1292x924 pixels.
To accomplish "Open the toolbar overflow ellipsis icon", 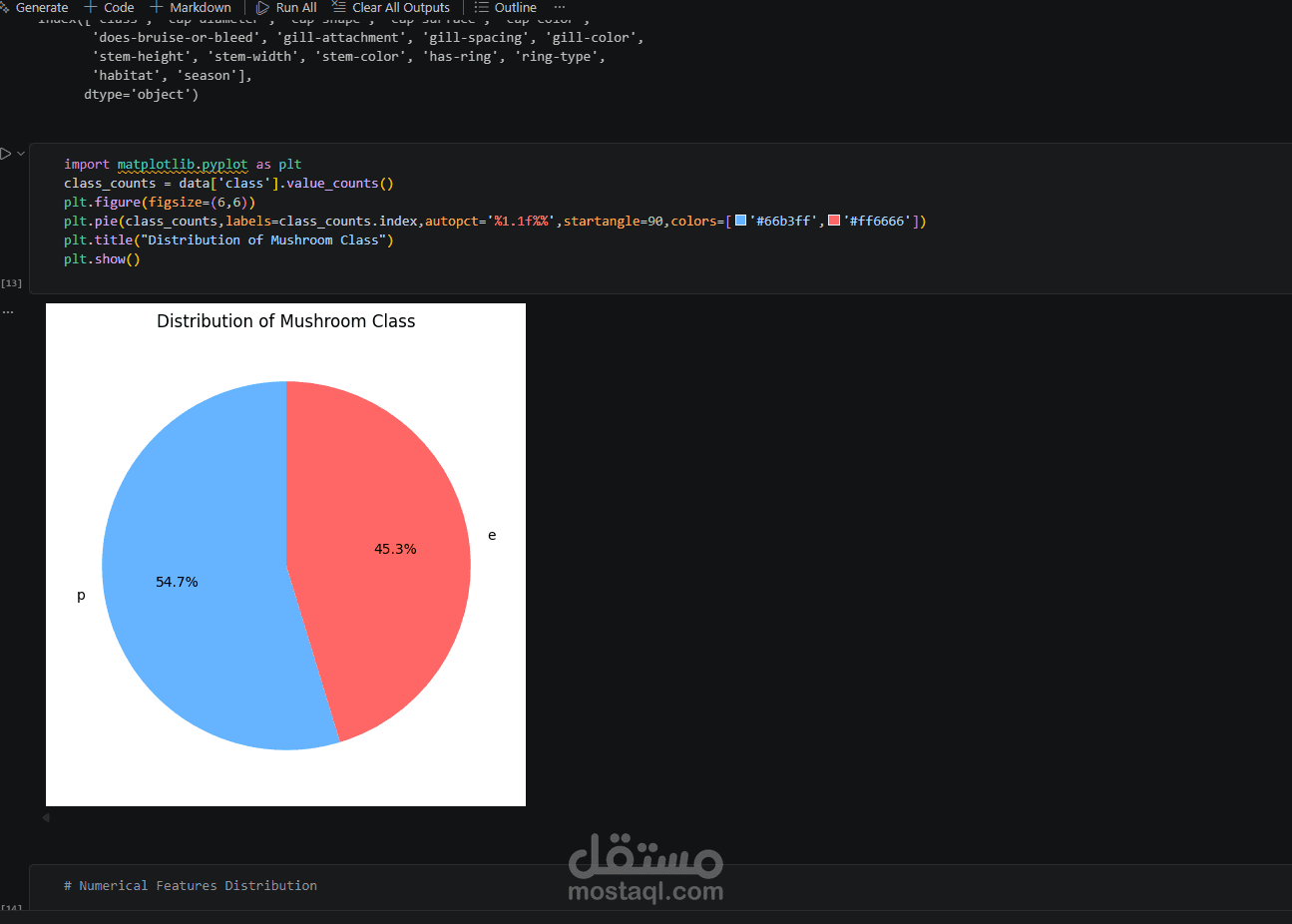I will tap(558, 7).
